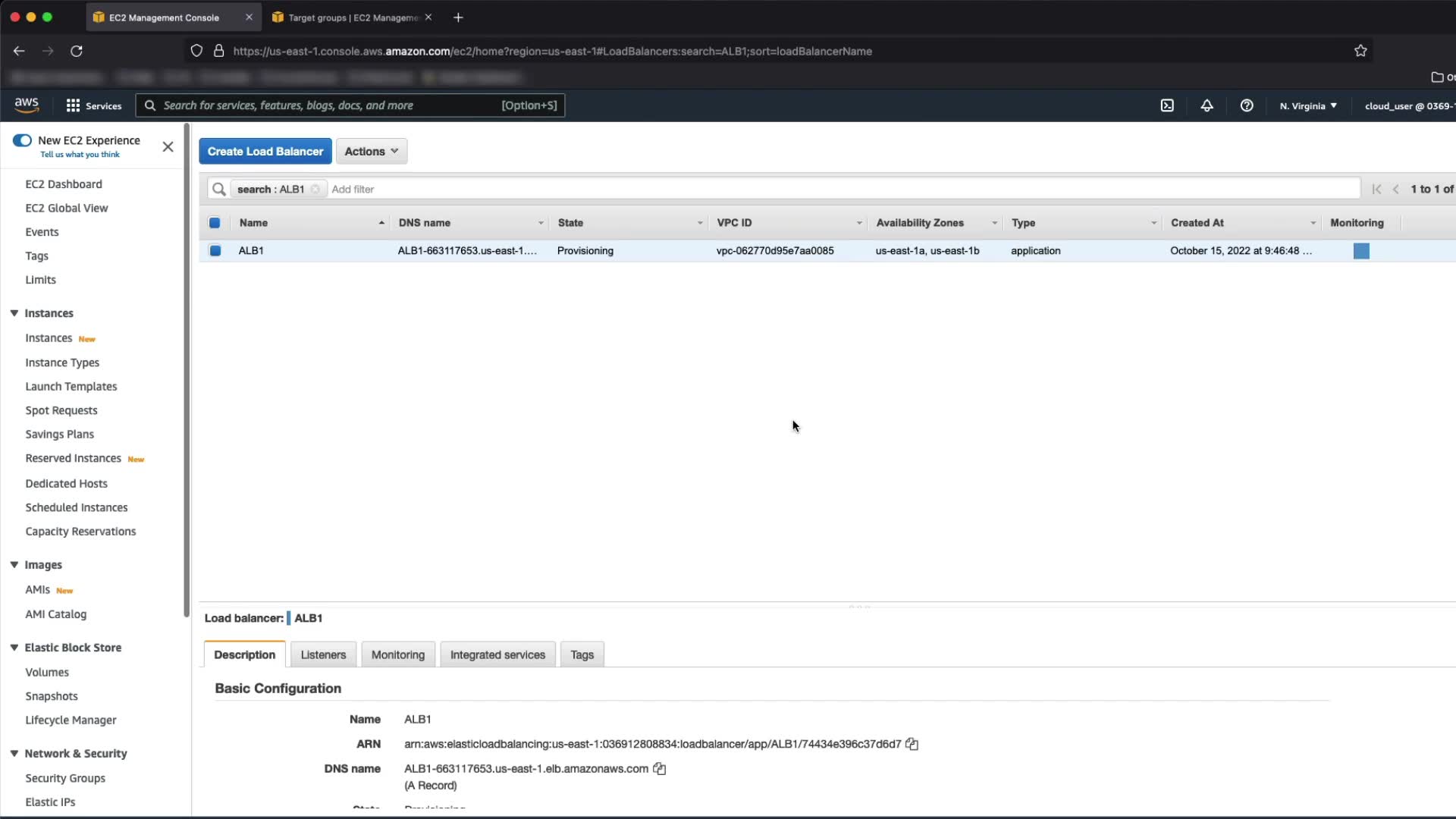The width and height of the screenshot is (1456, 819).
Task: Bookmark page with the star icon
Action: pos(1360,51)
